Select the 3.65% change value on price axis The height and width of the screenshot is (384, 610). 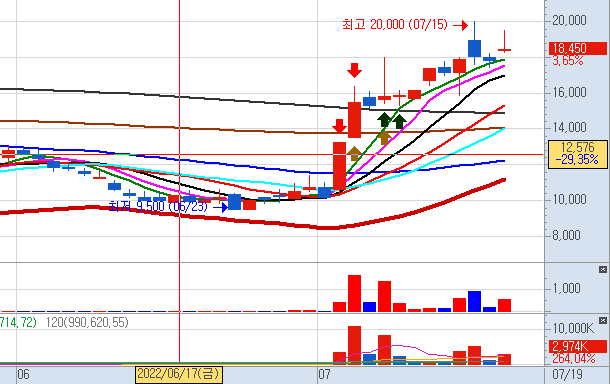point(568,61)
